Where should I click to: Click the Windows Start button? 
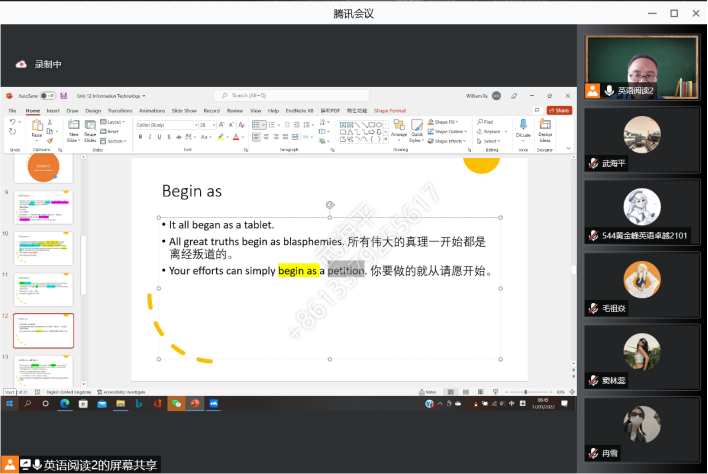9,404
